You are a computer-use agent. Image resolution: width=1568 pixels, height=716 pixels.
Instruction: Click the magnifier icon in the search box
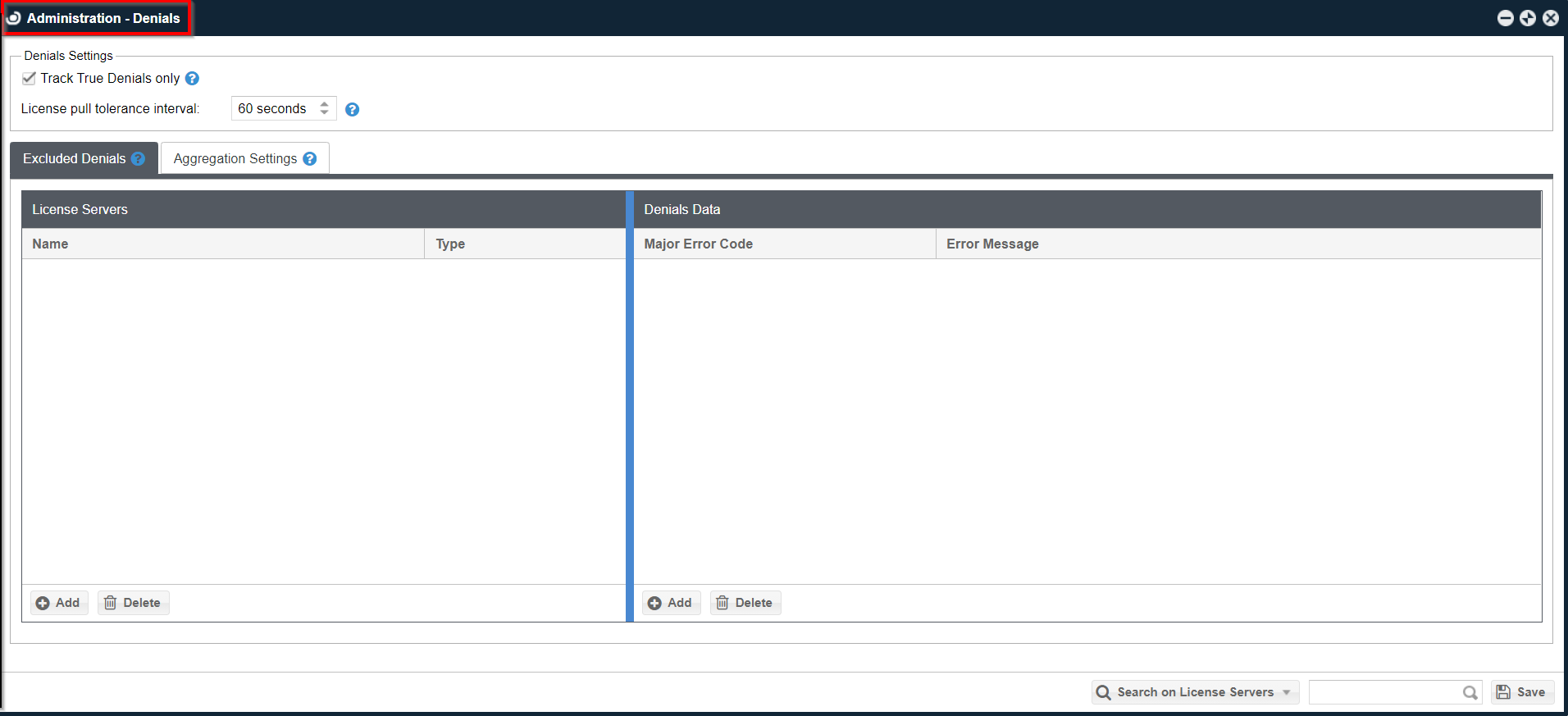[1470, 693]
